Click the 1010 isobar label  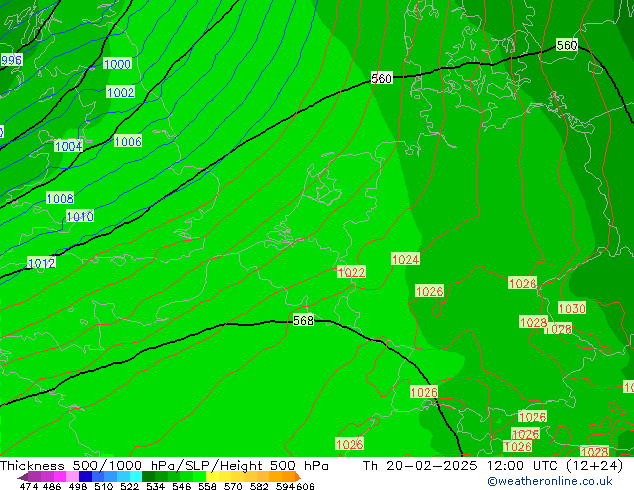80,216
